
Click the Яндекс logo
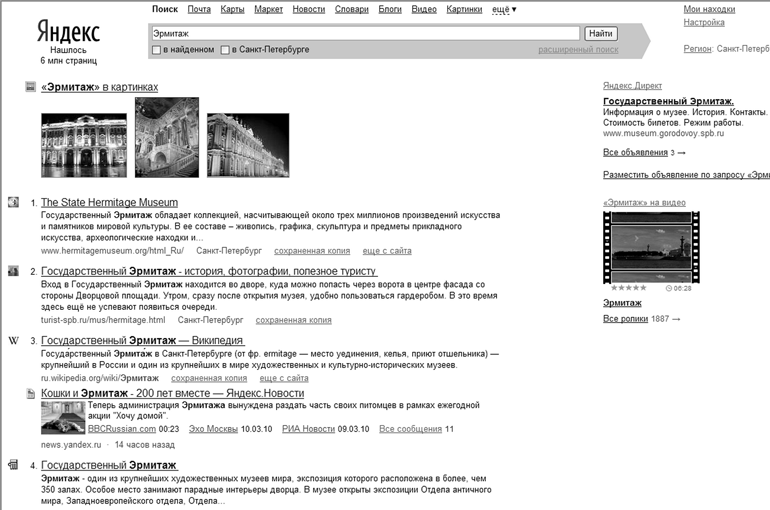click(x=68, y=31)
